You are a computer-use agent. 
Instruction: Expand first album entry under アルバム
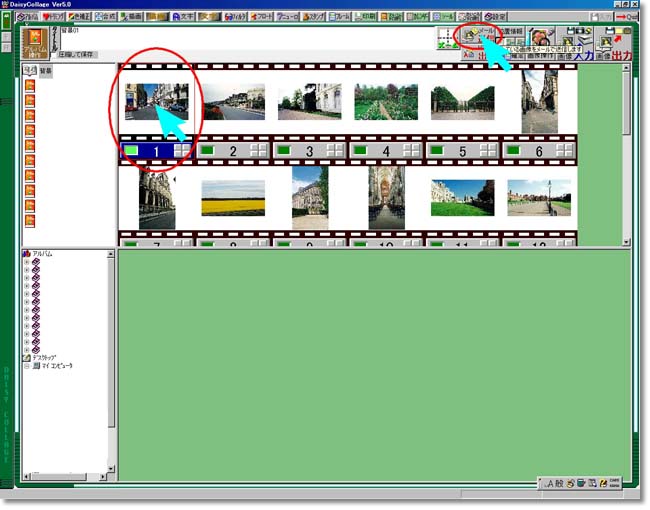tap(27, 262)
